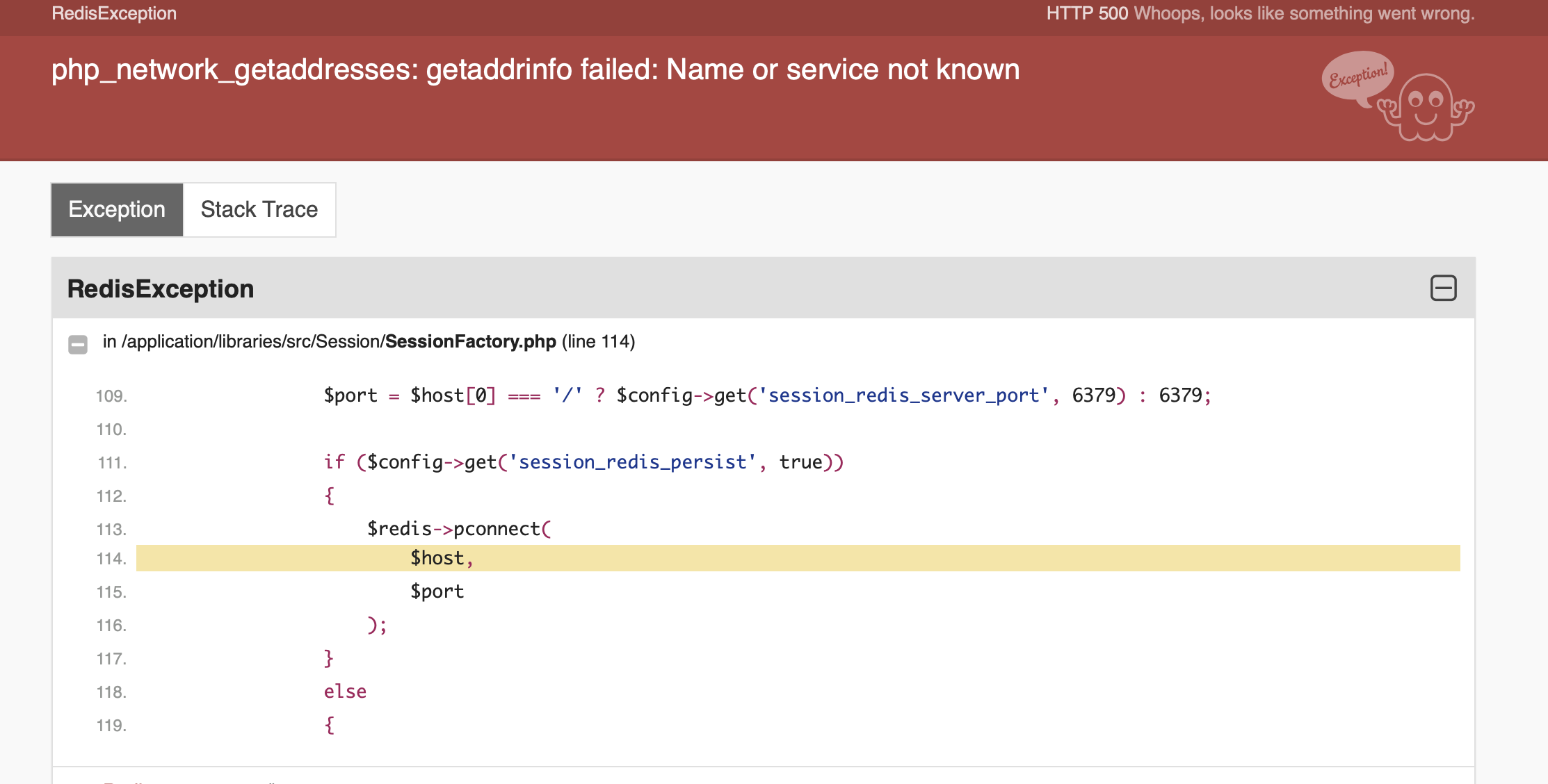Collapse the RedisException panel
Image resolution: width=1548 pixels, height=784 pixels.
[x=1443, y=288]
